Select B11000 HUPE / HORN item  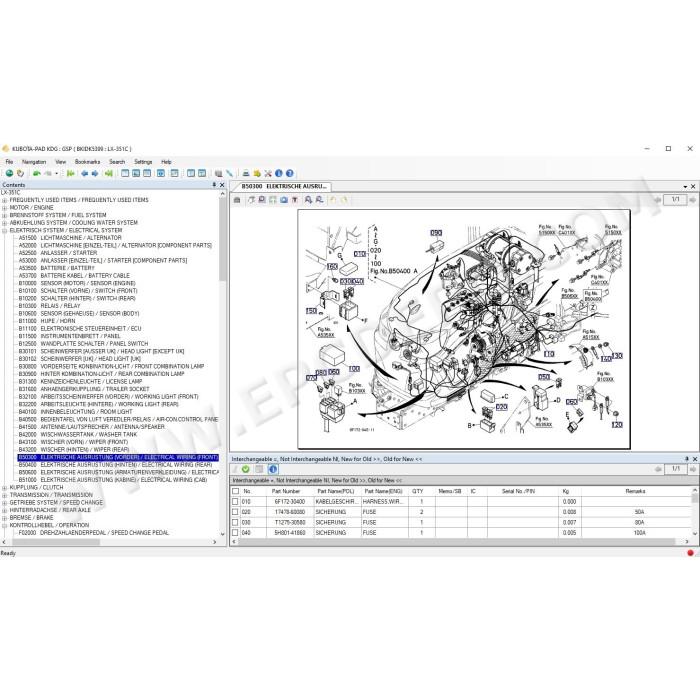[47, 321]
